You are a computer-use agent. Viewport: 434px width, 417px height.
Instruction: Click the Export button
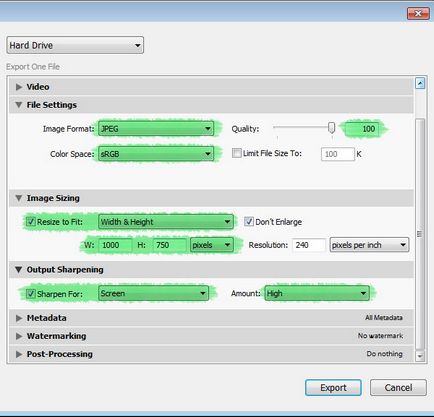coord(333,388)
